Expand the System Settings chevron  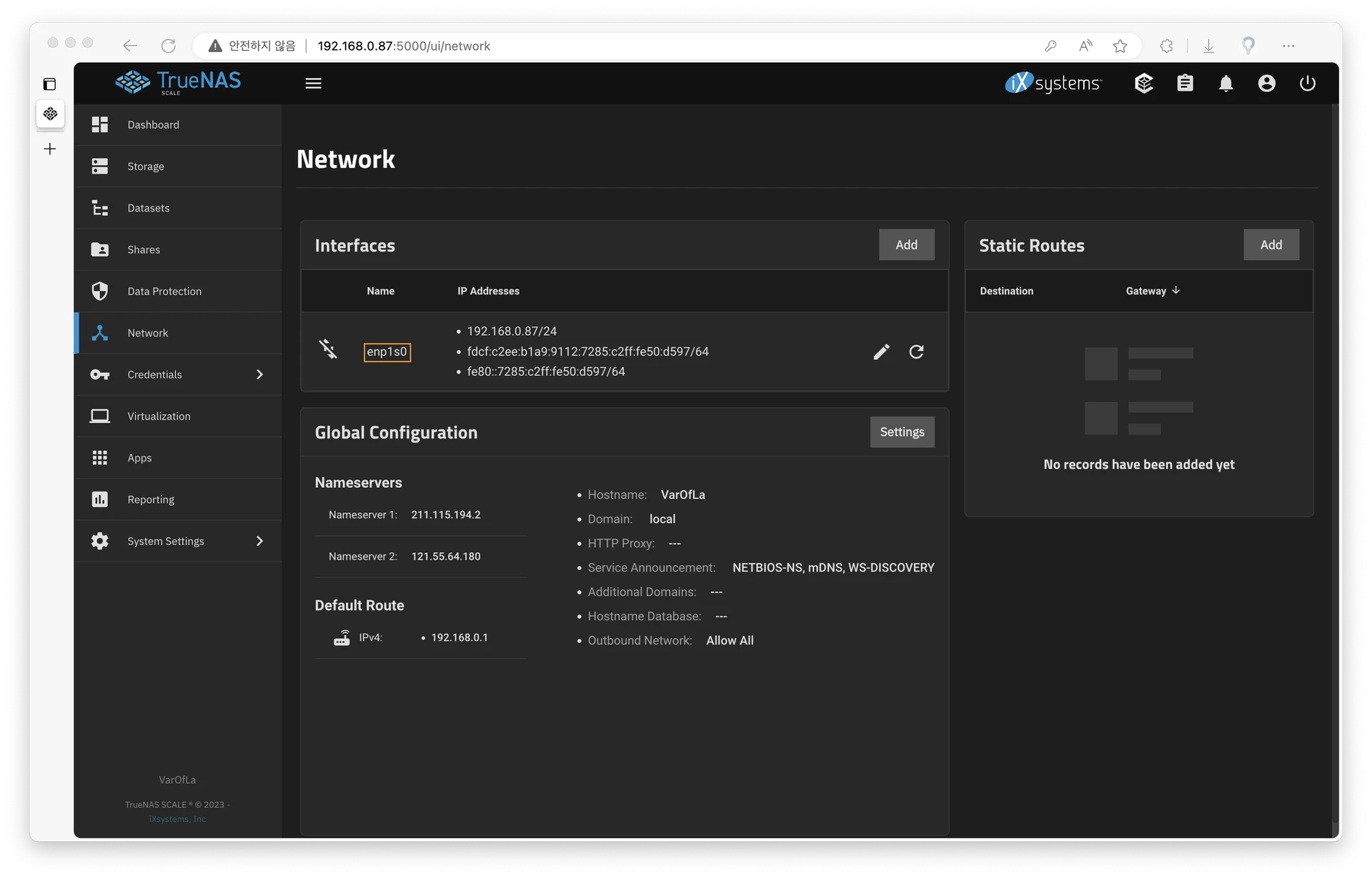tap(259, 541)
